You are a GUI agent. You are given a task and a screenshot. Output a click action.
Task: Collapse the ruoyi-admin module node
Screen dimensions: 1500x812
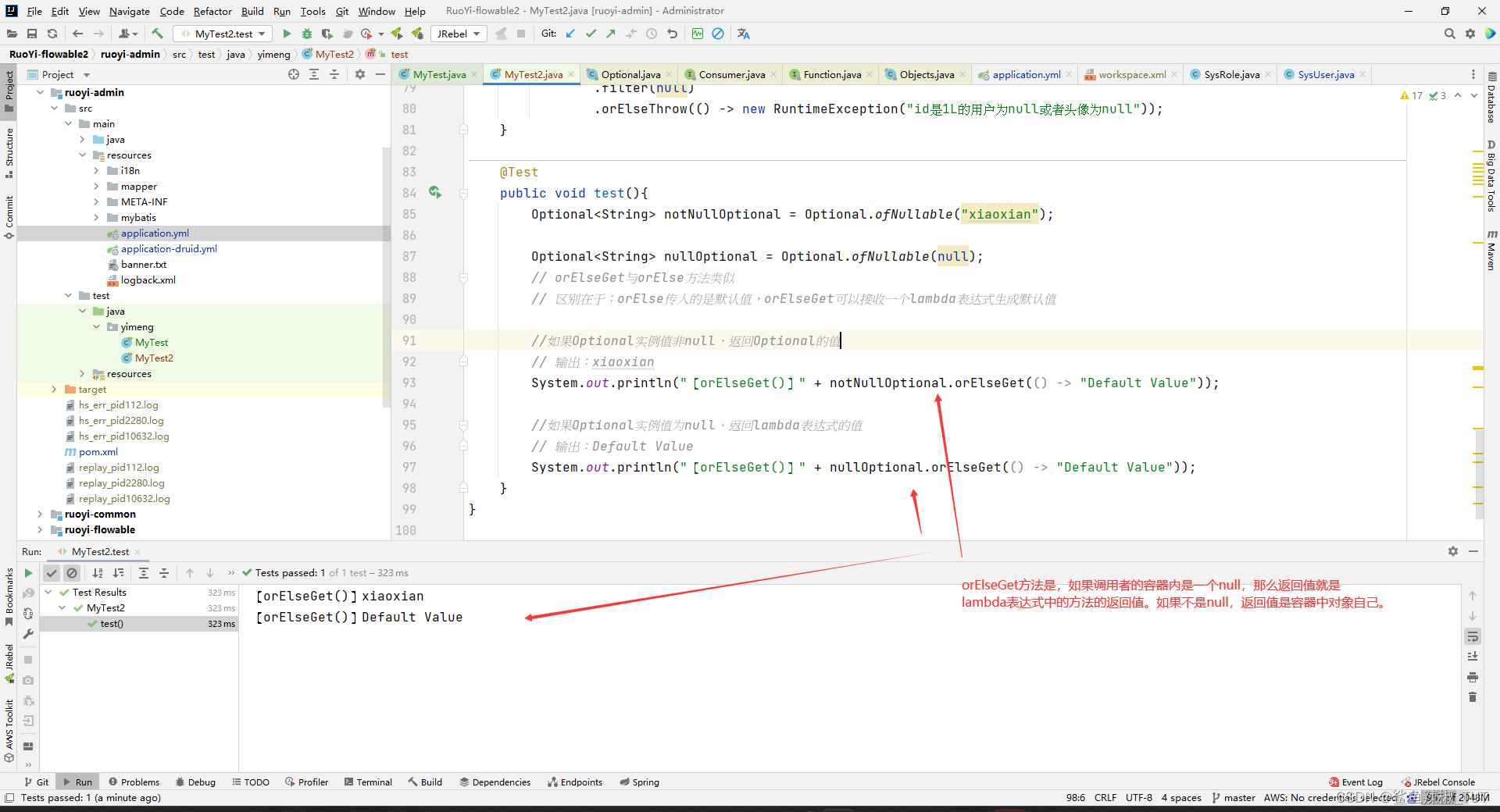pos(40,92)
